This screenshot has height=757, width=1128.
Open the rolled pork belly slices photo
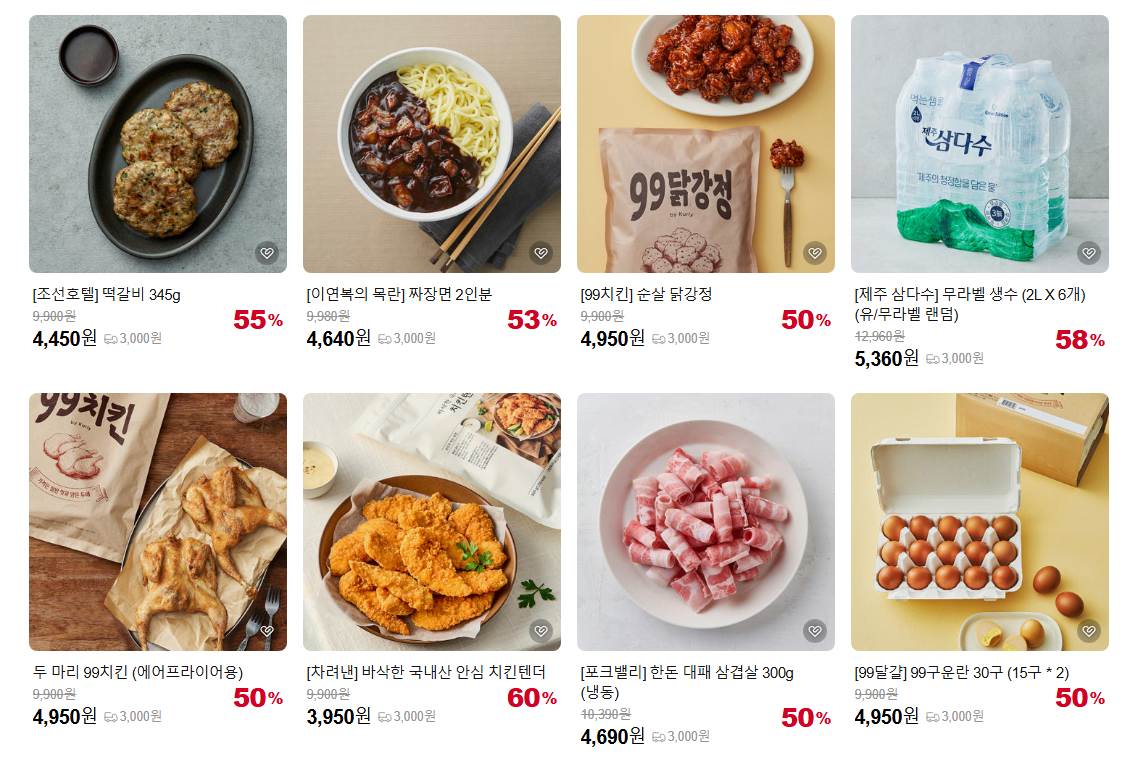coord(706,522)
